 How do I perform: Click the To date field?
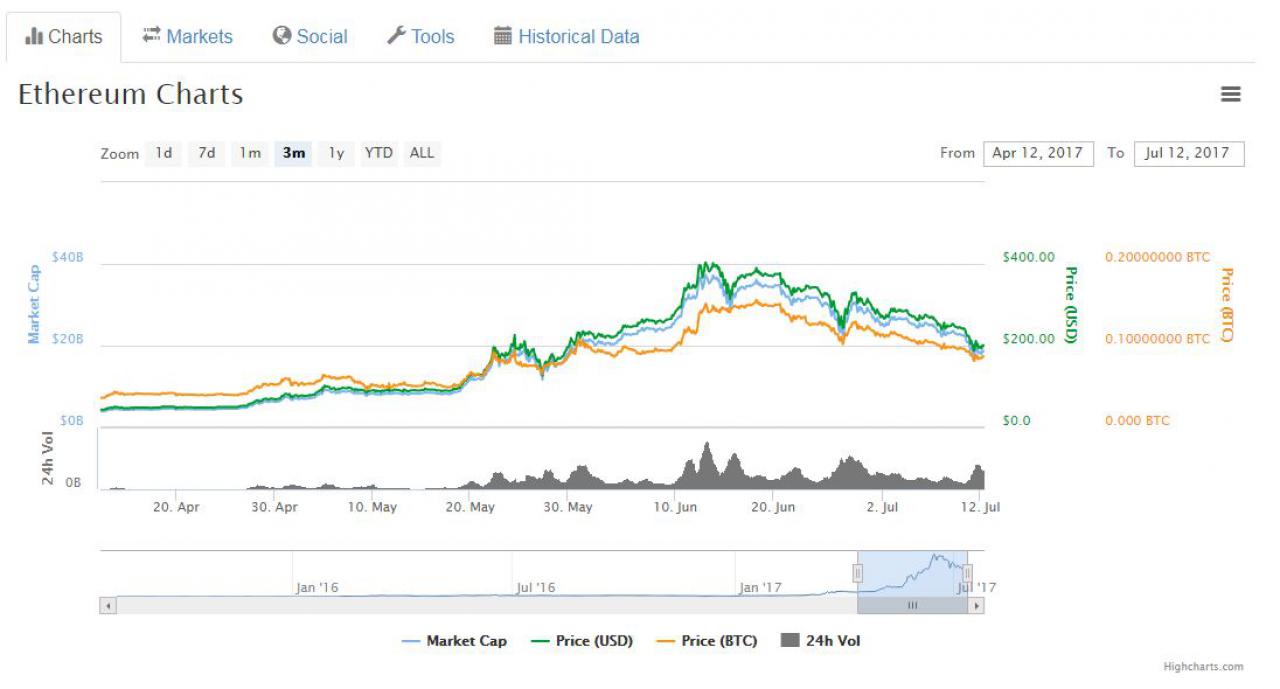1189,153
